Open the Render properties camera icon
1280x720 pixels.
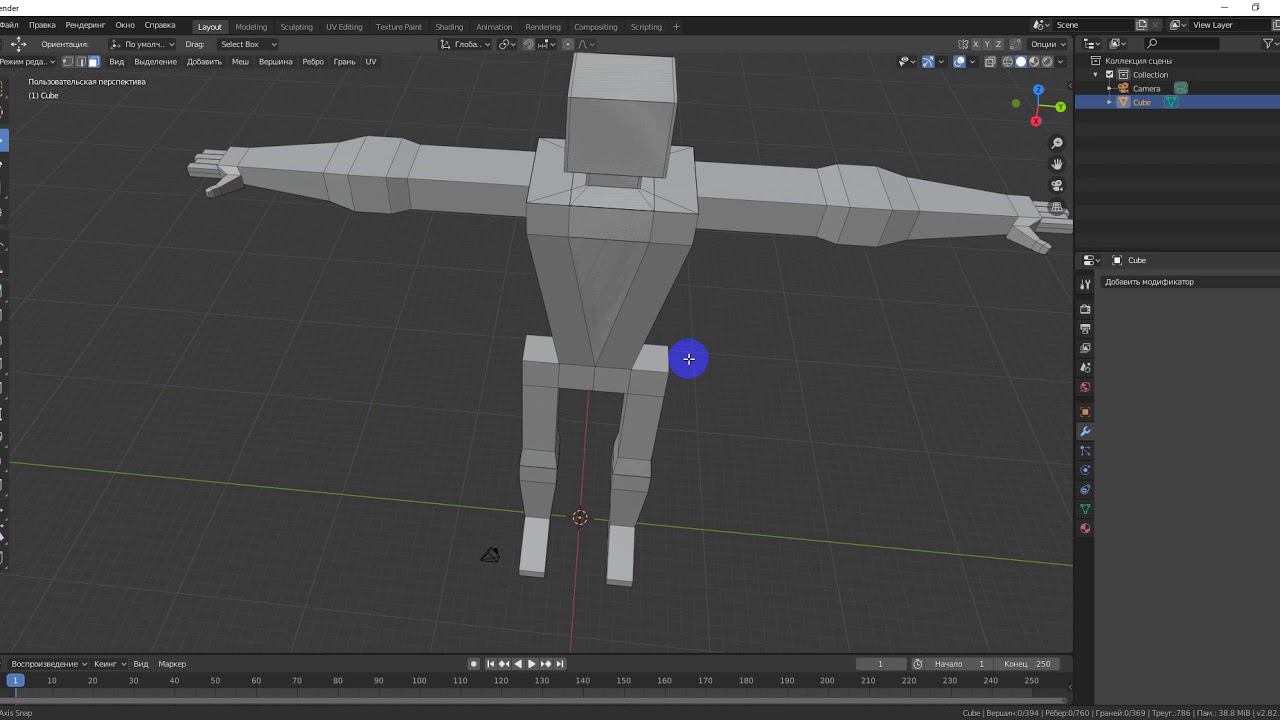point(1085,309)
